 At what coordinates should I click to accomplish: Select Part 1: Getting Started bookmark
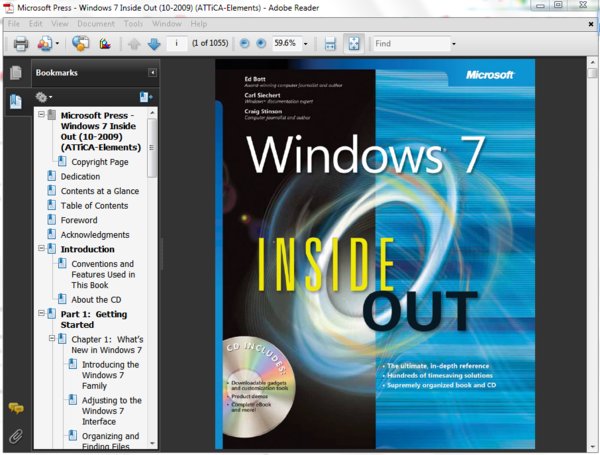[94, 320]
